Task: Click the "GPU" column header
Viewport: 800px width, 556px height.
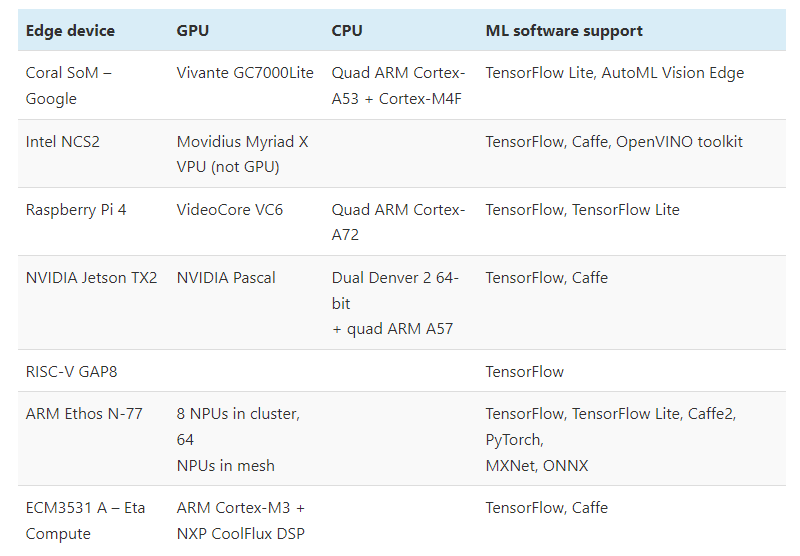Action: point(193,31)
